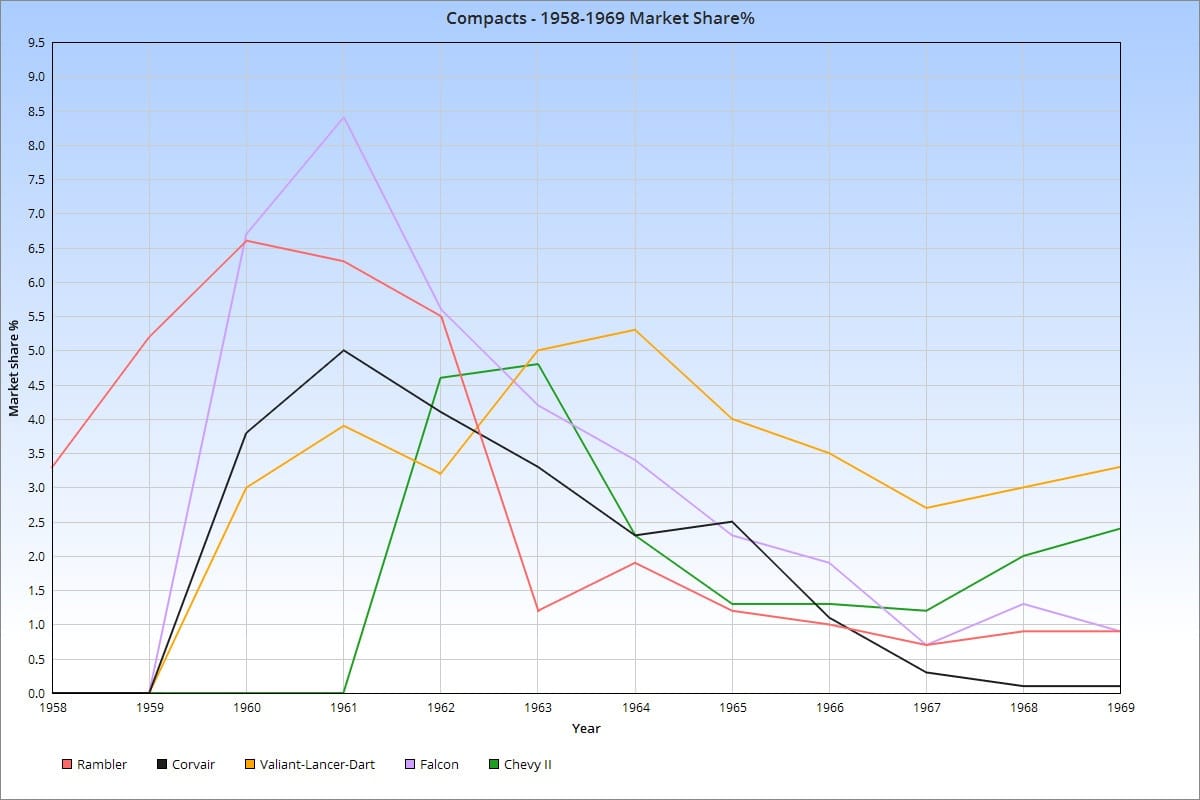Click the 1969 x-axis label
The image size is (1200, 800).
(1120, 708)
